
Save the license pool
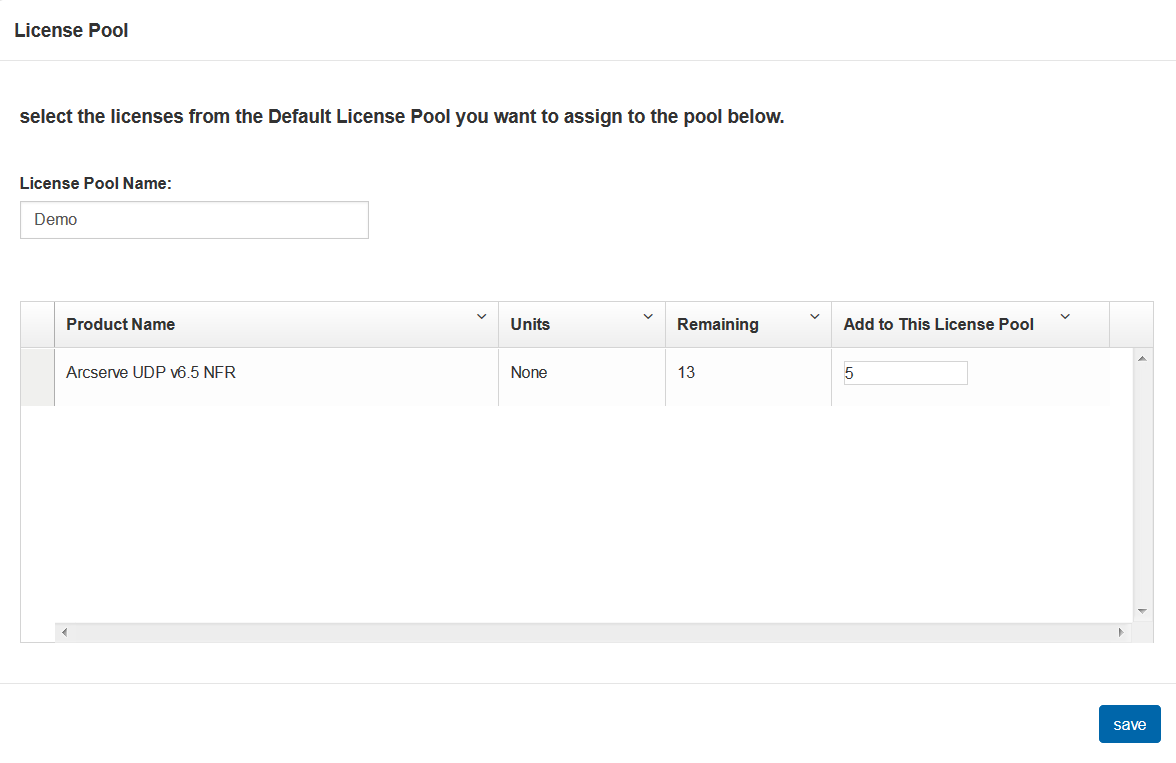(1130, 724)
